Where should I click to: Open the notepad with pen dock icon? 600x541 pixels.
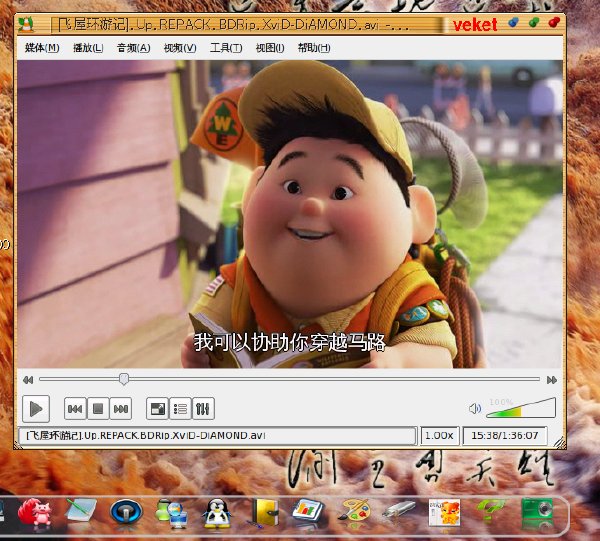click(80, 510)
